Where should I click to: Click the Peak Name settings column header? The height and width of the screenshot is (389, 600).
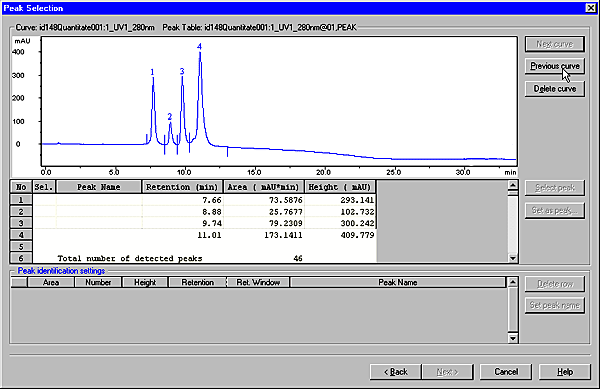(398, 282)
